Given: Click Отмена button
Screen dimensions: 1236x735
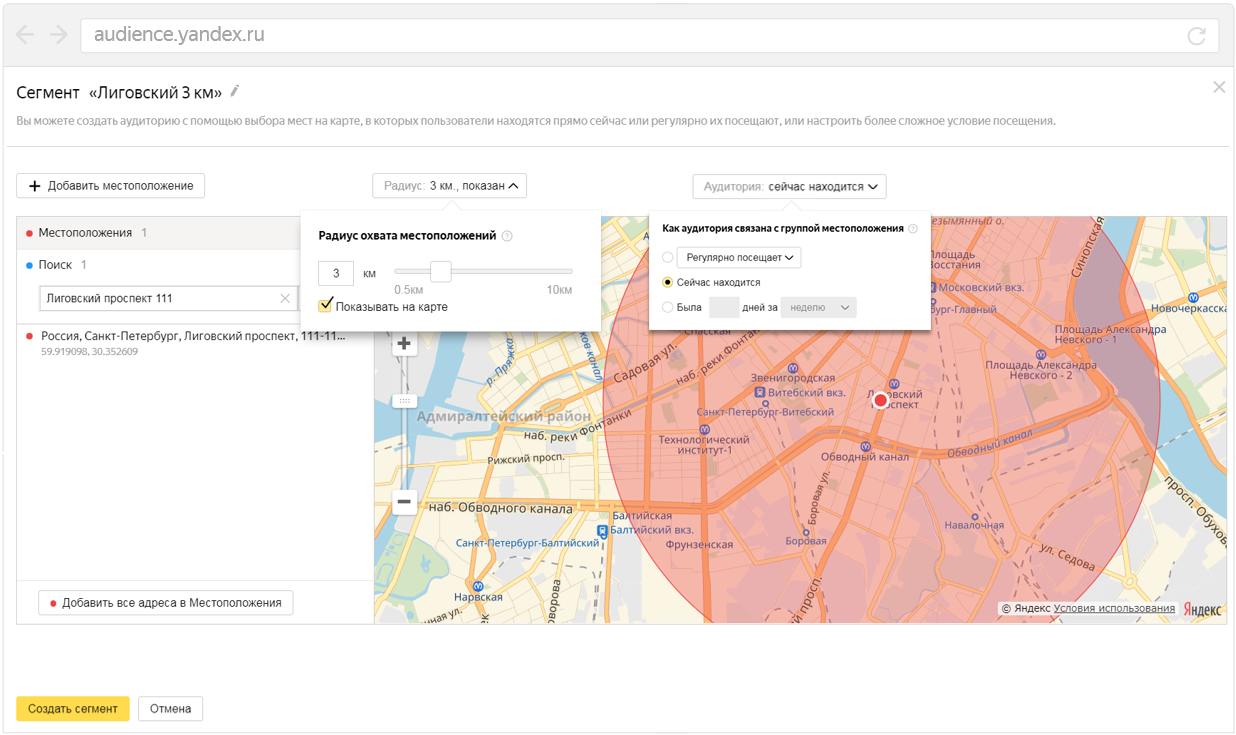Looking at the screenshot, I should click(x=171, y=709).
